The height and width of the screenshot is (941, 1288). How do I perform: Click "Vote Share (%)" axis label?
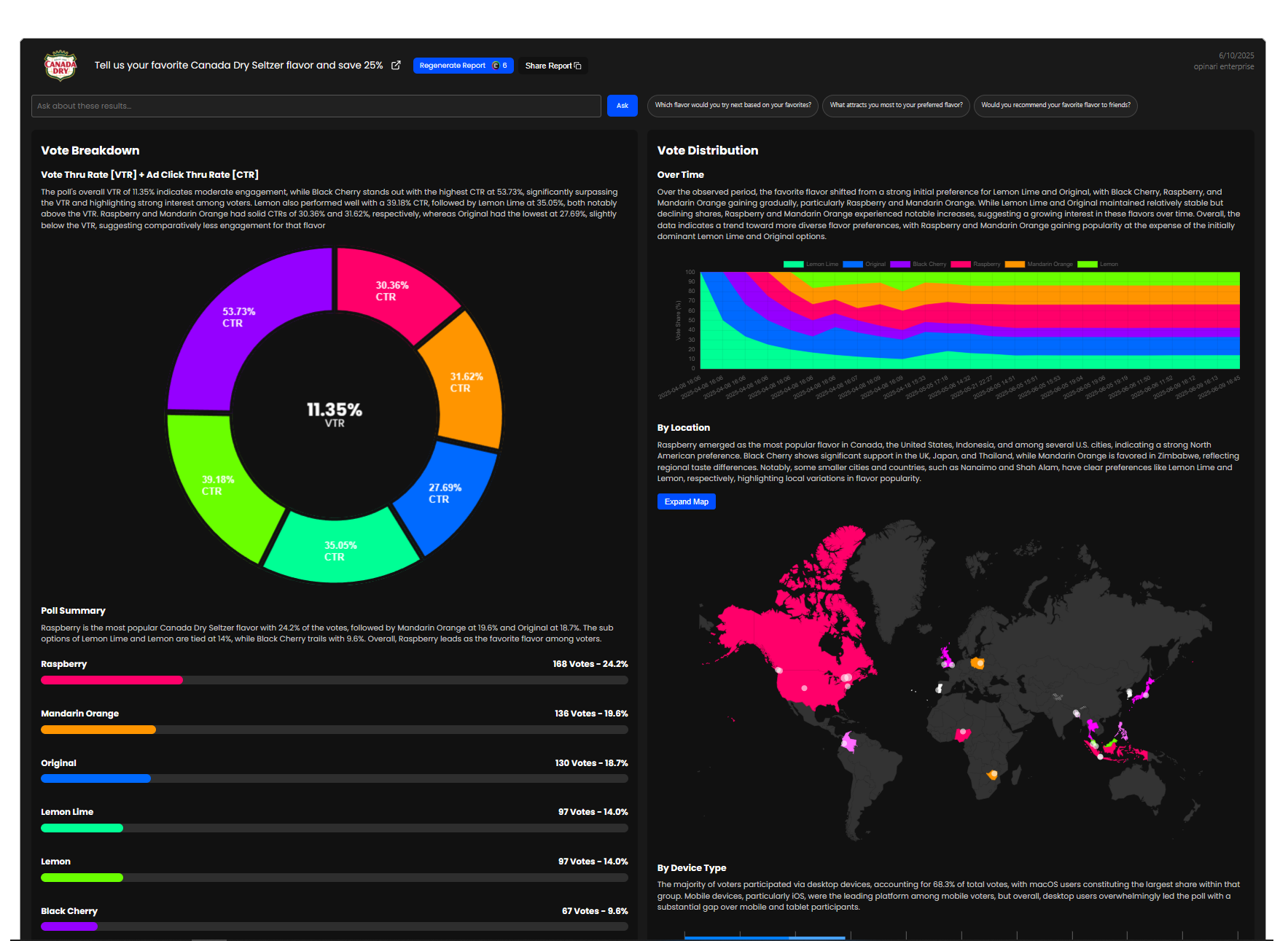coord(678,320)
